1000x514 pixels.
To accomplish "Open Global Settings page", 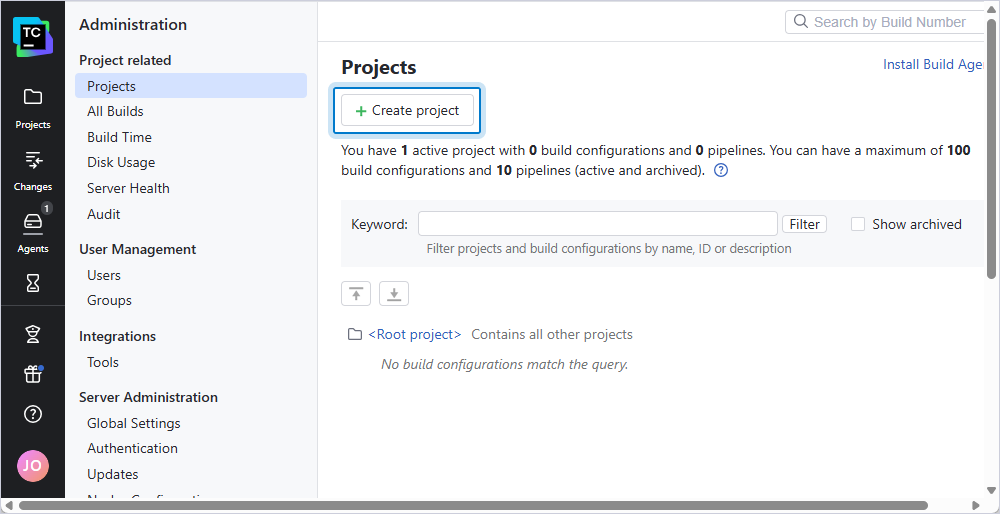I will point(134,423).
